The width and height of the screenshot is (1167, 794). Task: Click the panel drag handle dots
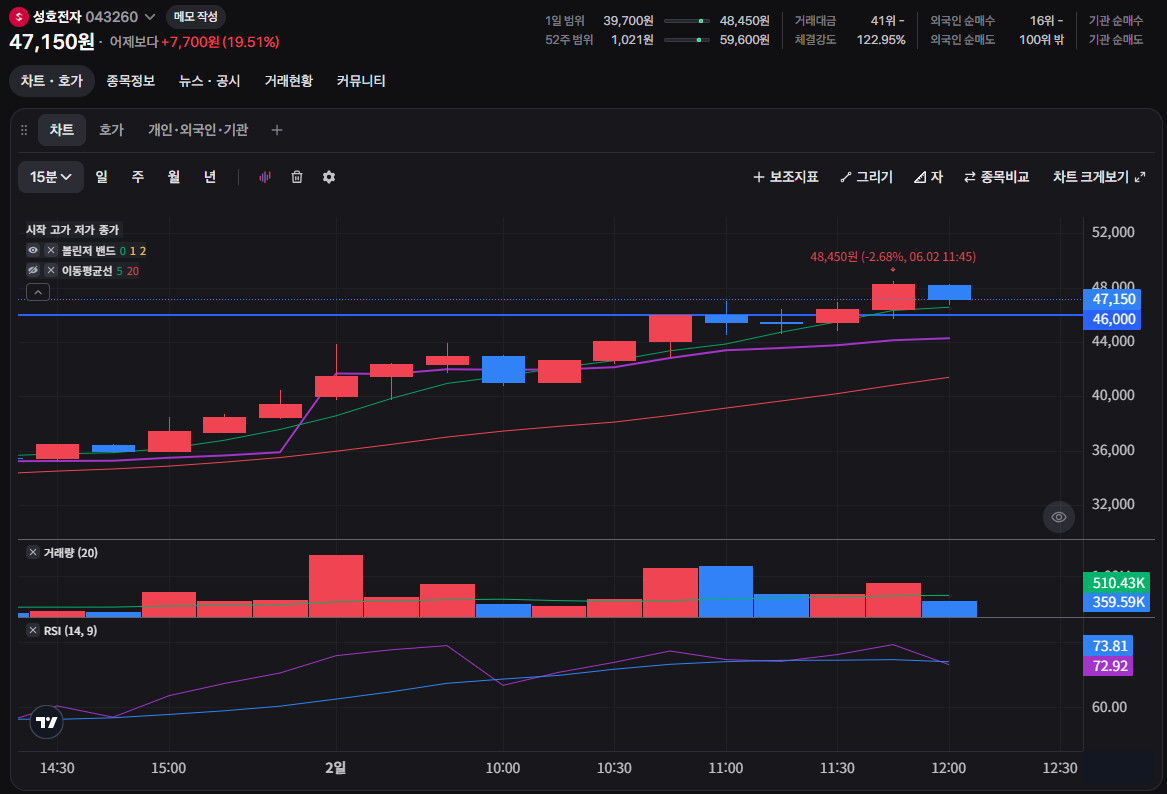coord(24,130)
